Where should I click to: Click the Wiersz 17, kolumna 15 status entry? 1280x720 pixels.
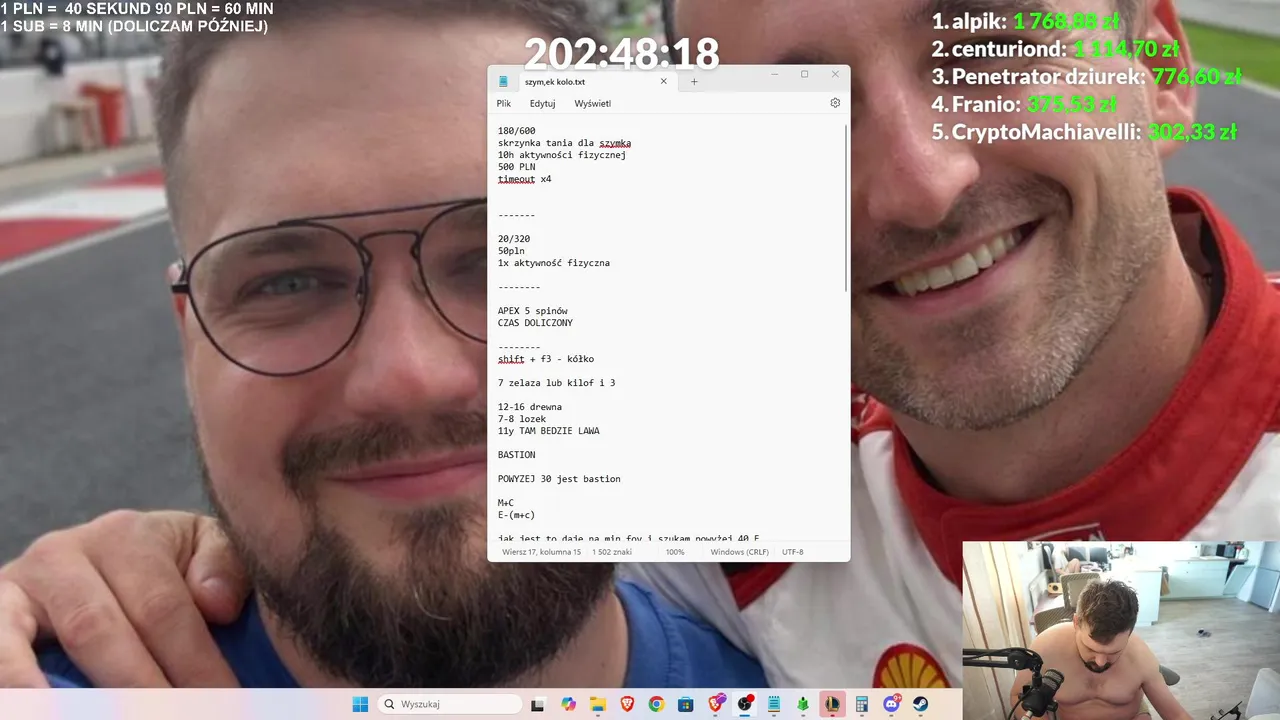pos(541,551)
